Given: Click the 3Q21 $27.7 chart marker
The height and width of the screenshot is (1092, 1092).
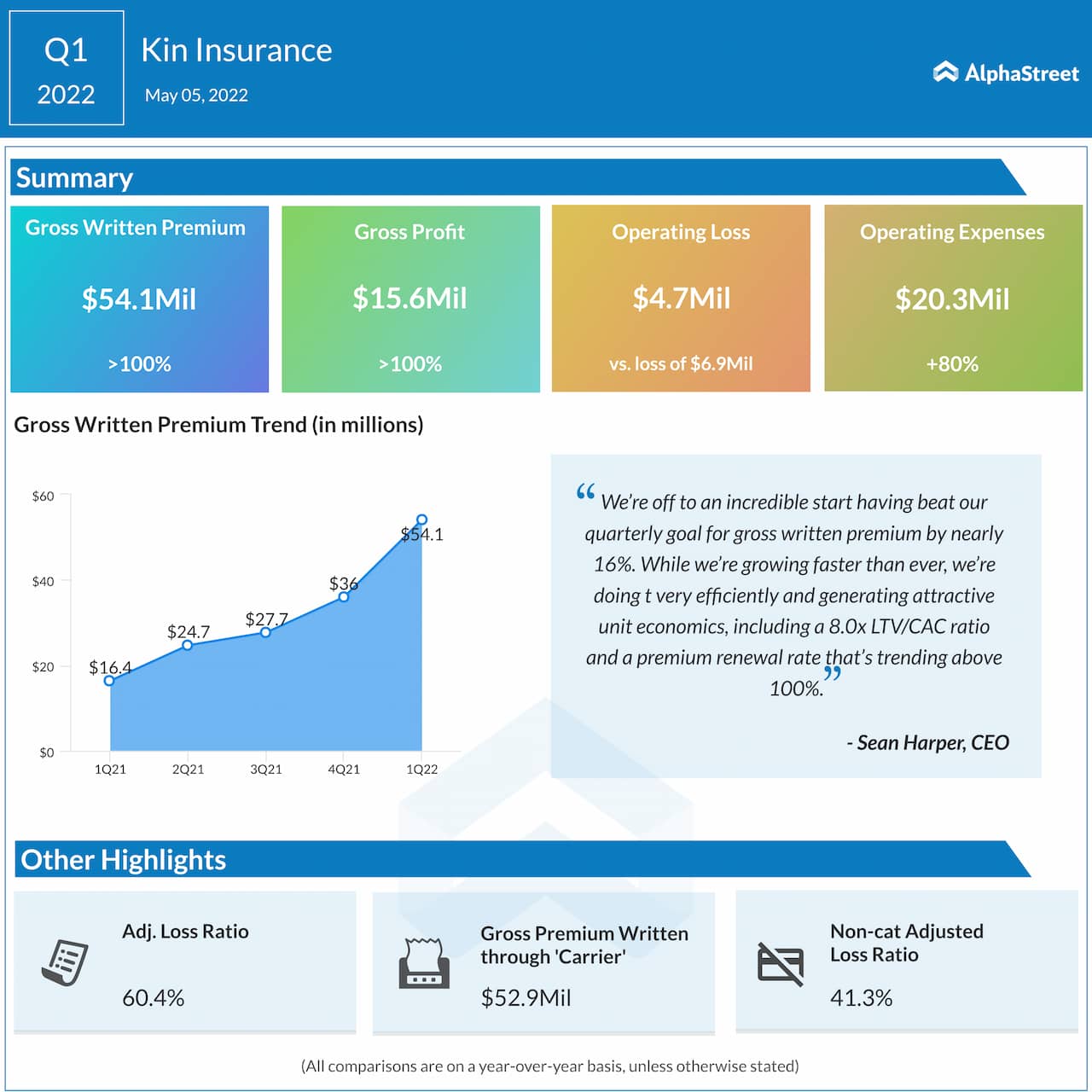Looking at the screenshot, I should coord(265,632).
